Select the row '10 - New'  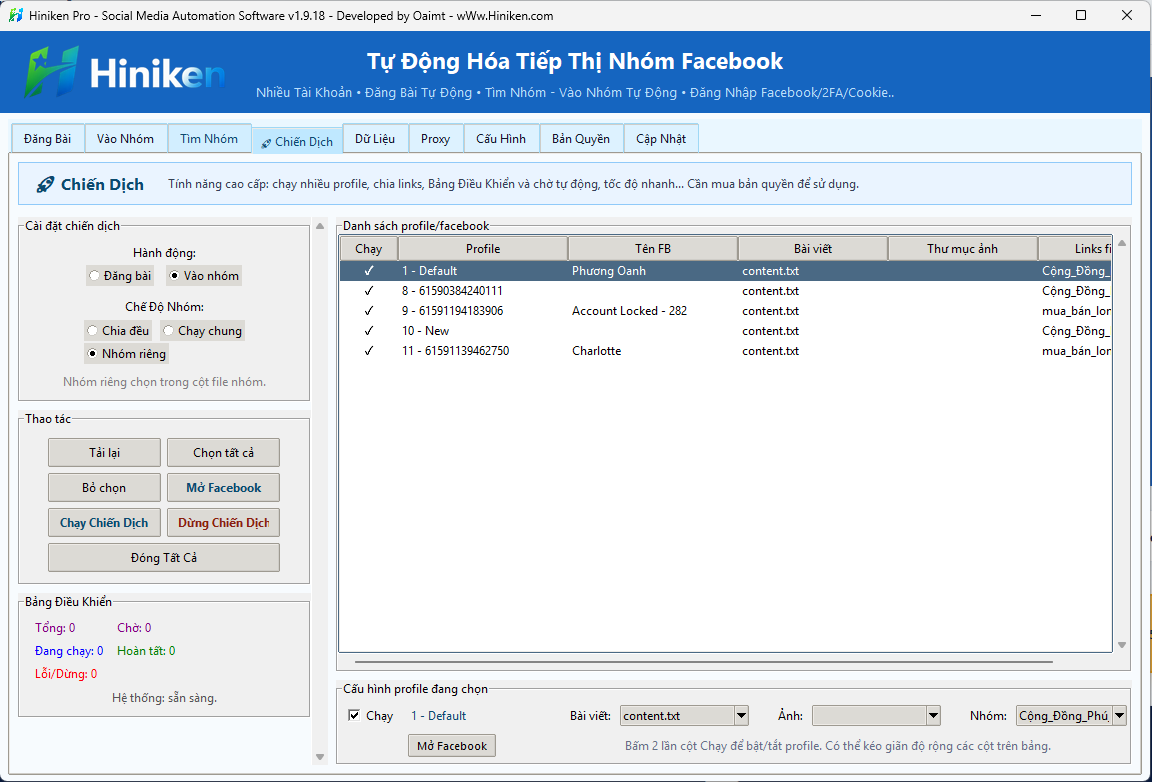[726, 331]
